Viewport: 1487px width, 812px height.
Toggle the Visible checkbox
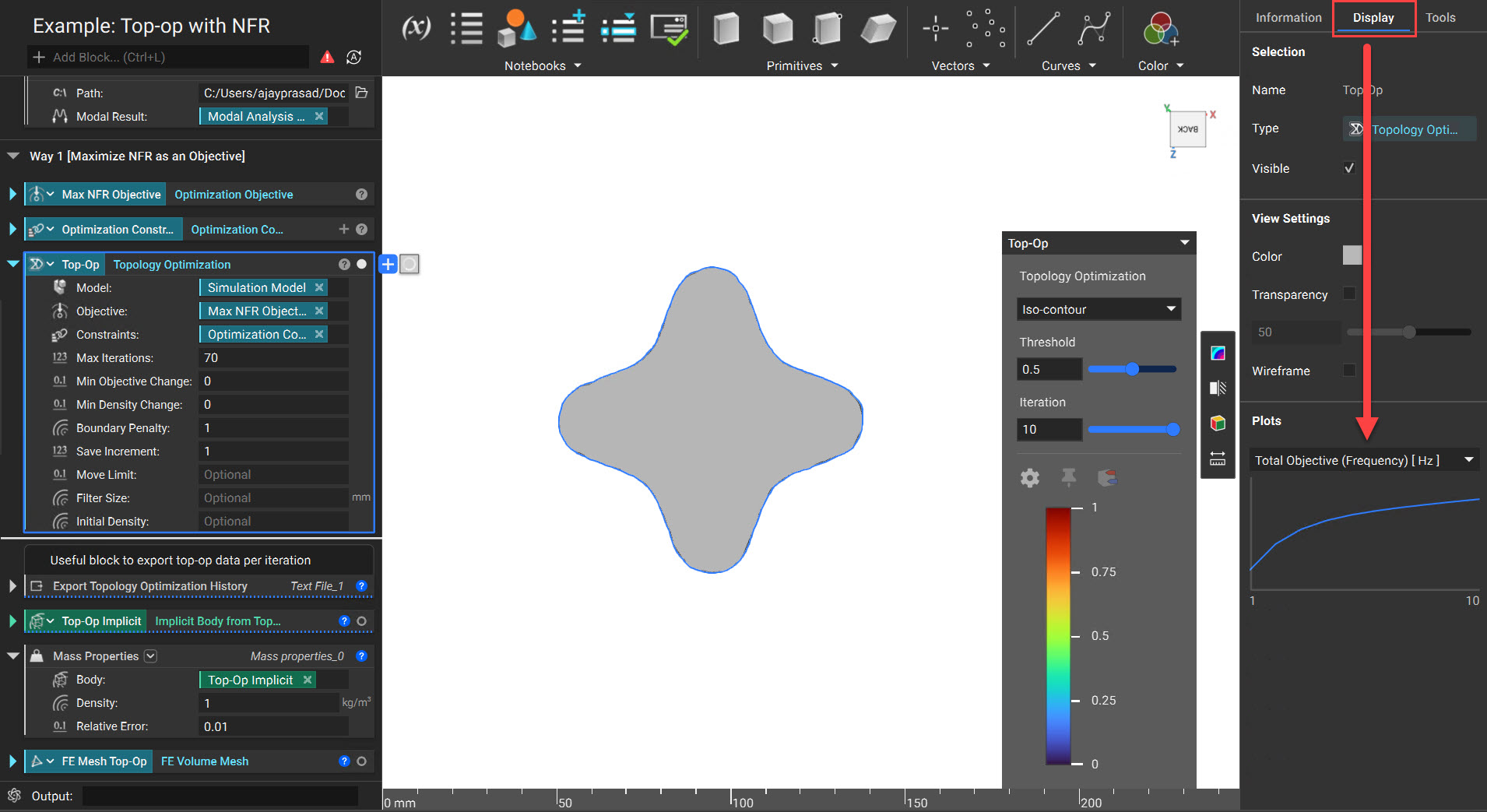1349,168
